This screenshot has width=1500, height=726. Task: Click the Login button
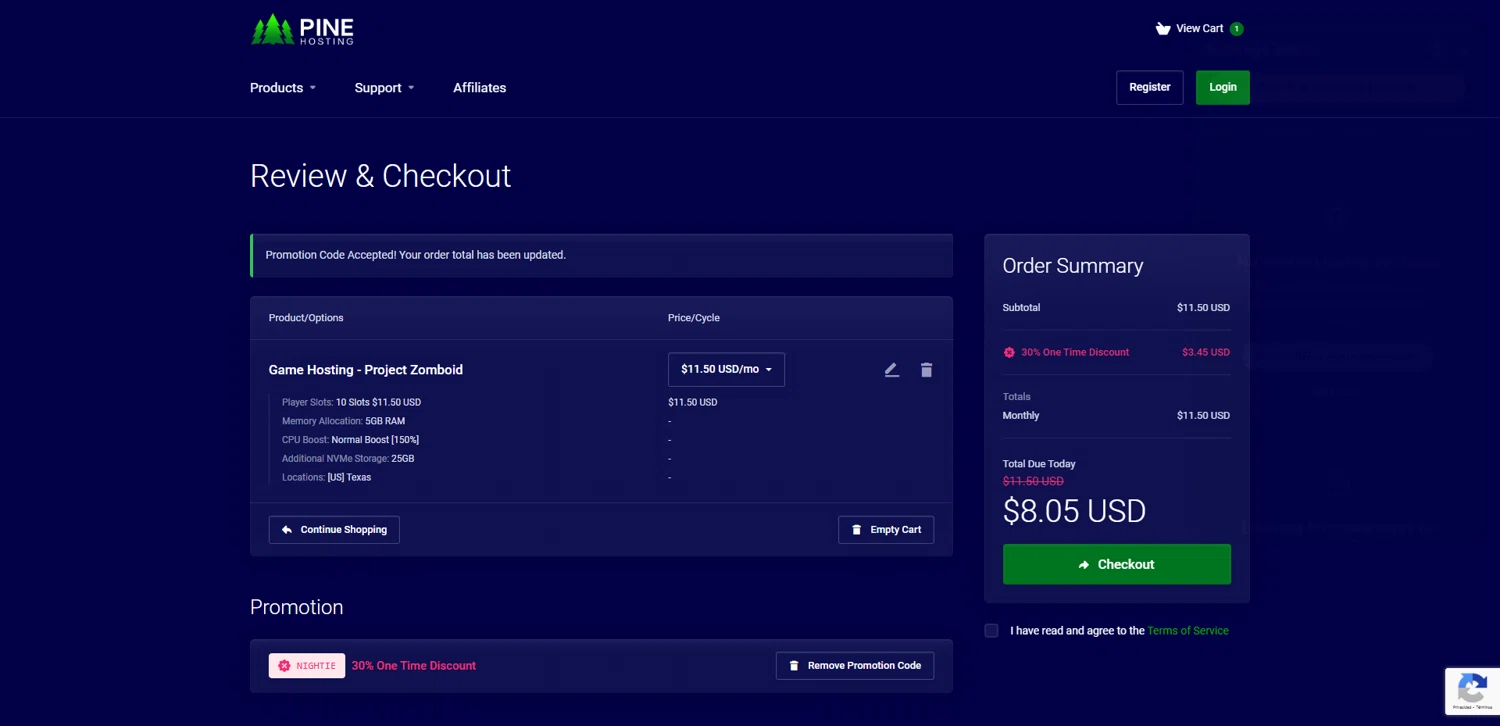click(1222, 87)
